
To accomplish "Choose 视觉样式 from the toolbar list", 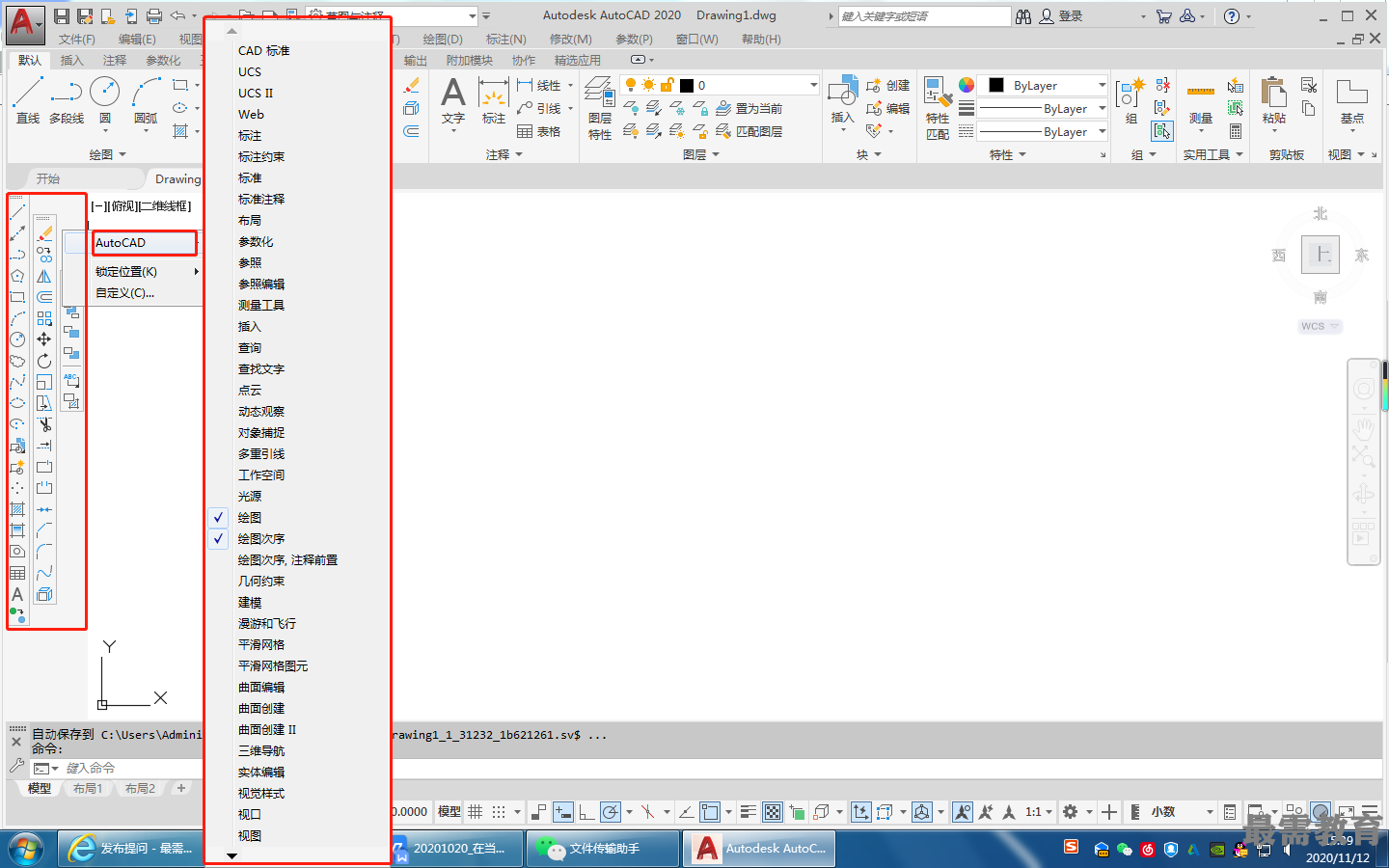I will 261,794.
